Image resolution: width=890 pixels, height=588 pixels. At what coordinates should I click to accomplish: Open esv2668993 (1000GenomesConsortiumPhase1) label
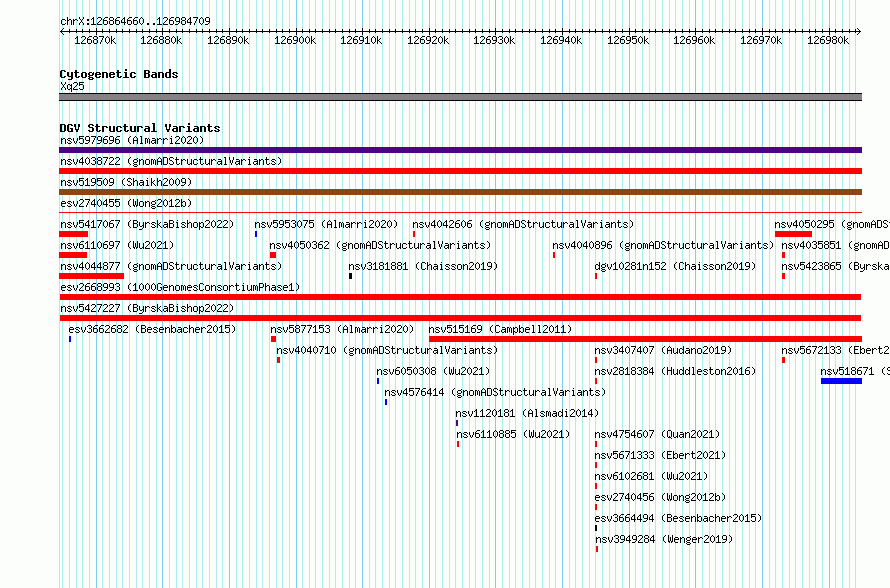pyautogui.click(x=180, y=287)
